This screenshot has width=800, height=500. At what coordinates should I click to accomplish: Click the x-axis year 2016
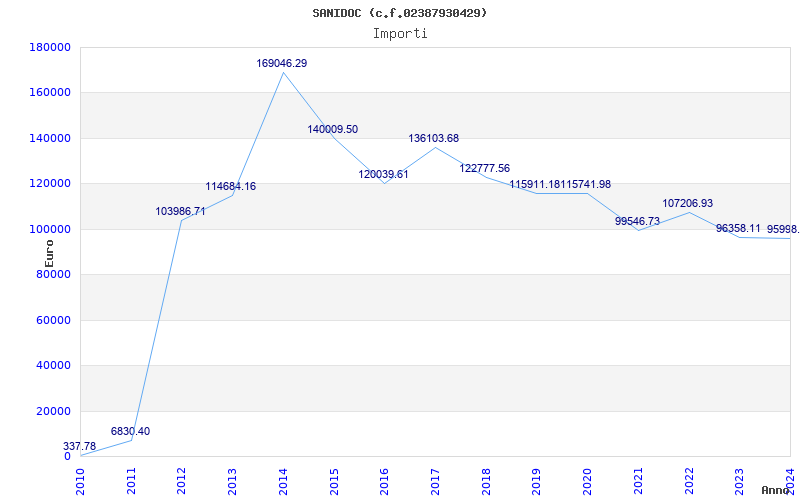[385, 482]
